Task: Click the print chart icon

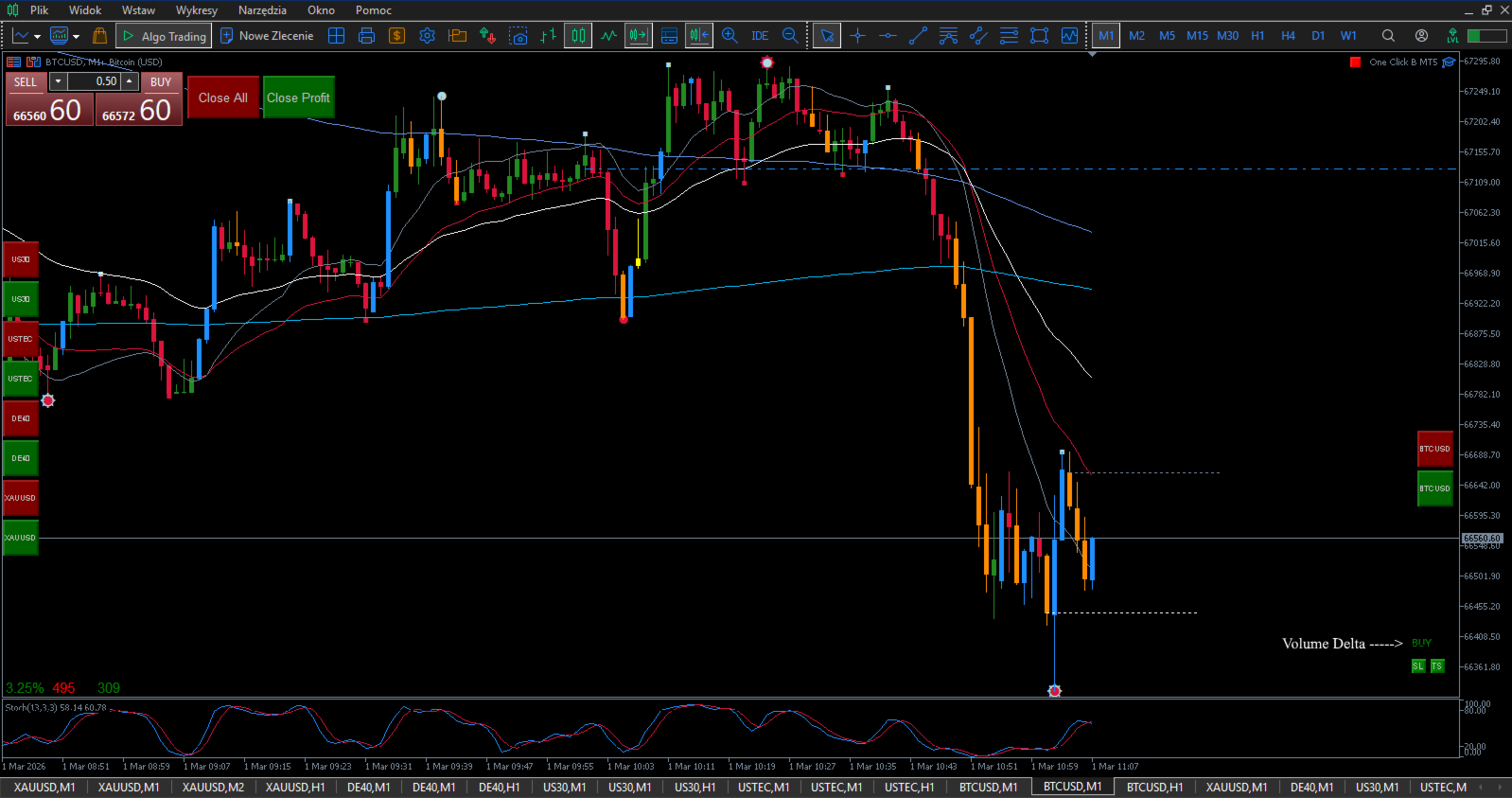Action: point(366,36)
